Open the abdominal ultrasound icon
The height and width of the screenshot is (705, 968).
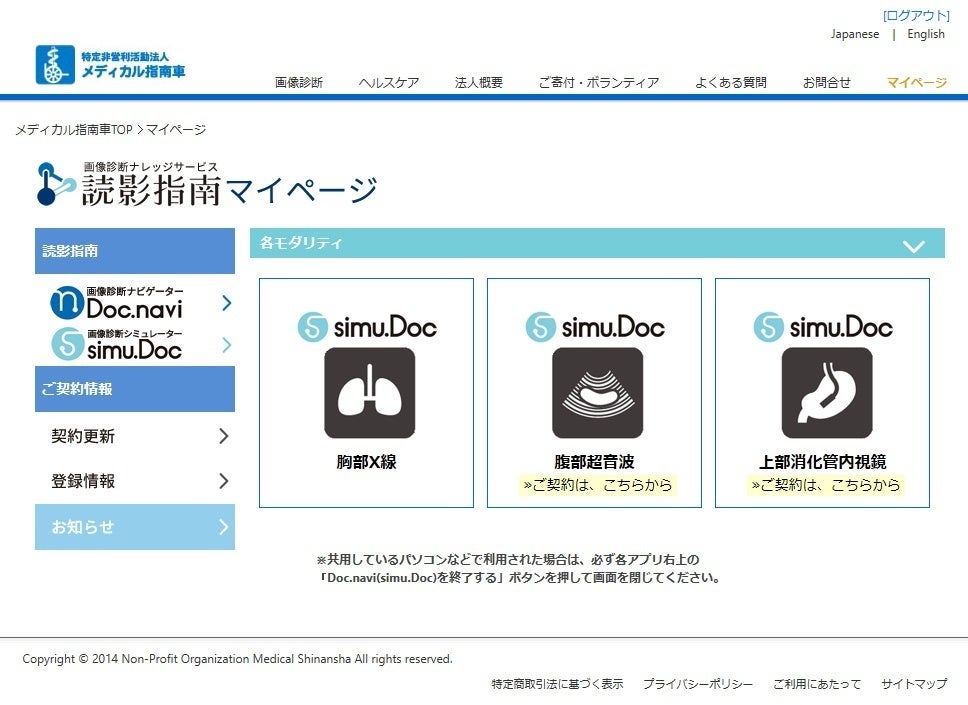597,393
